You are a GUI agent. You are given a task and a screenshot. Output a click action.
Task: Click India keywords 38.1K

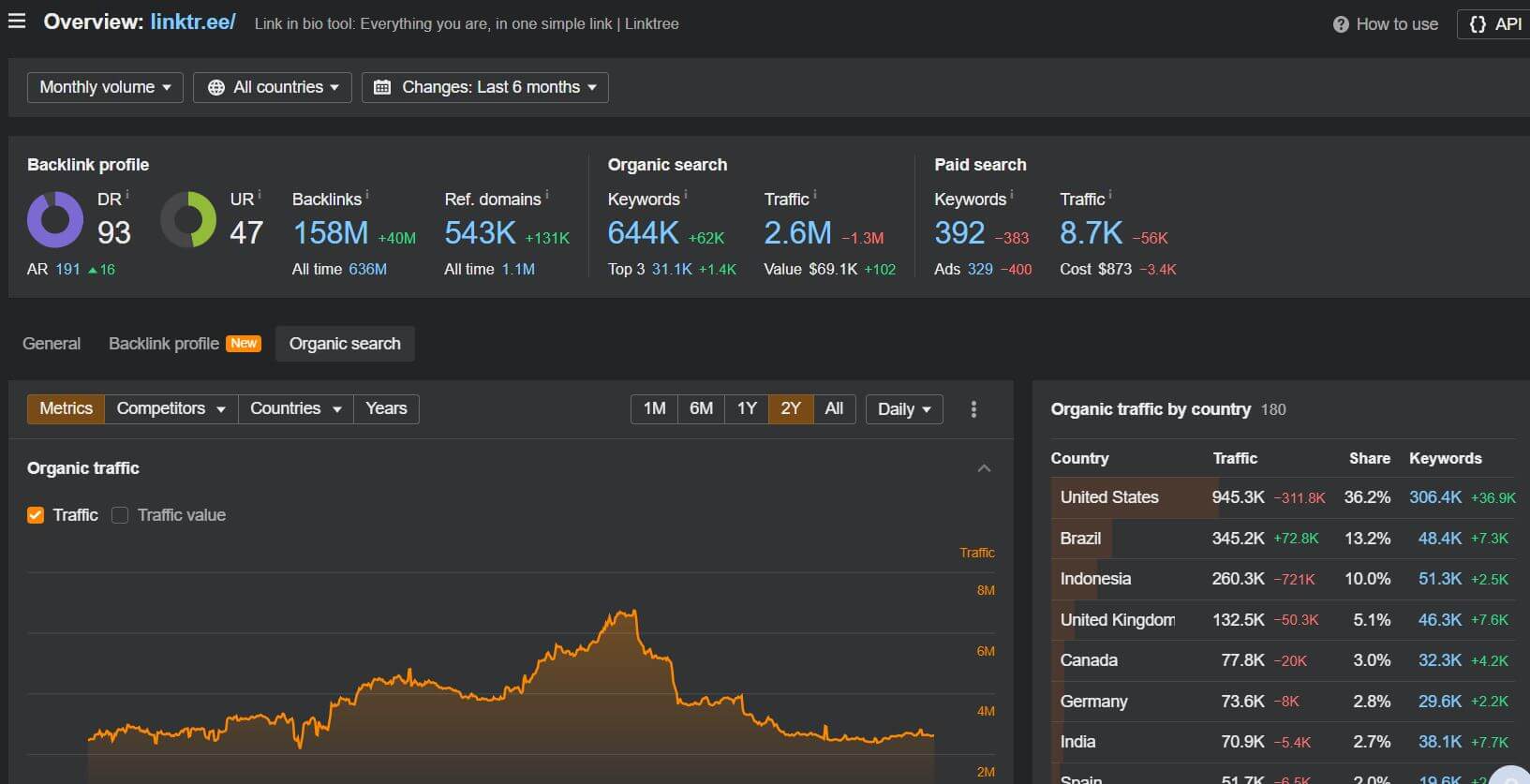click(1440, 742)
